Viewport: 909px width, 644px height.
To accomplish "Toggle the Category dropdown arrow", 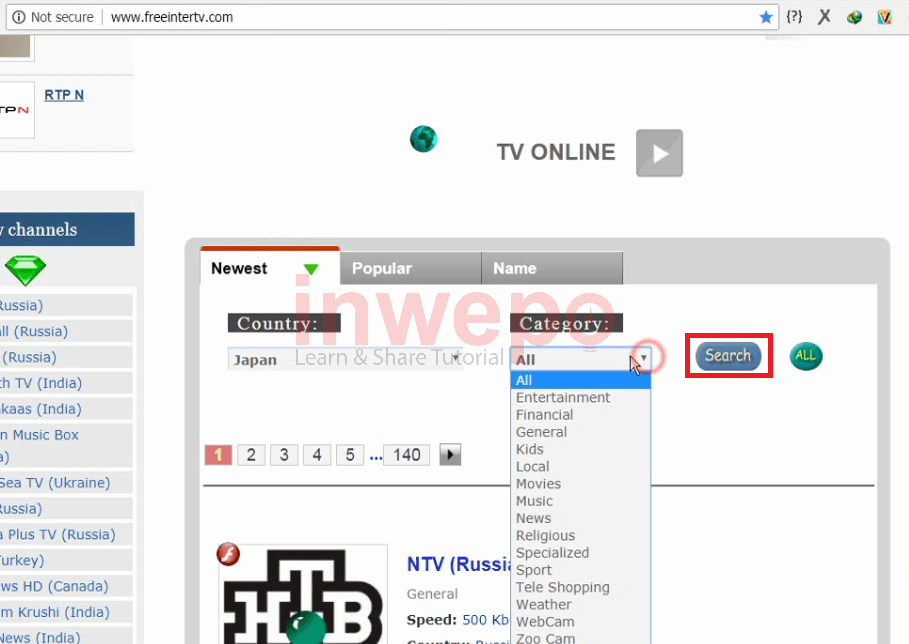I will tap(643, 358).
